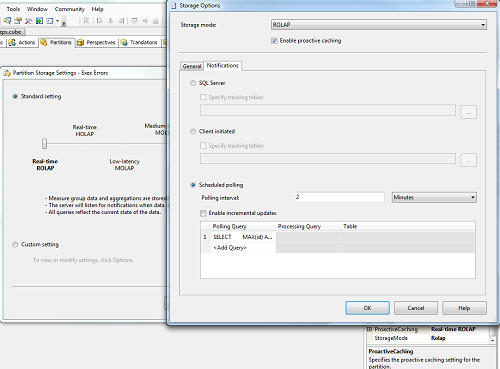
Task: Click the Polling interval value field
Action: [x=339, y=197]
